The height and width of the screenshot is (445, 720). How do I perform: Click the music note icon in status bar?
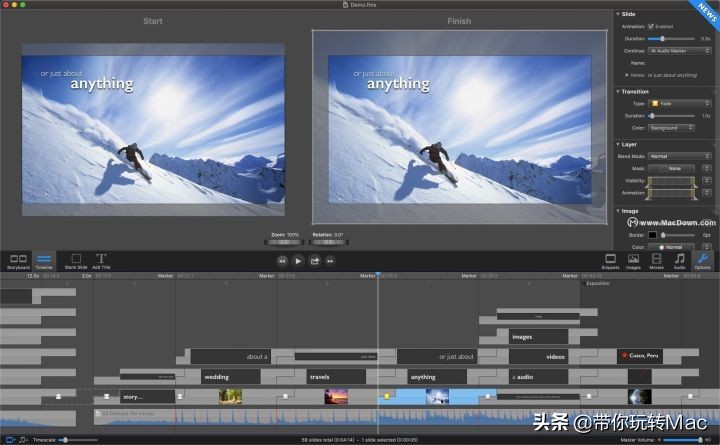(23, 440)
